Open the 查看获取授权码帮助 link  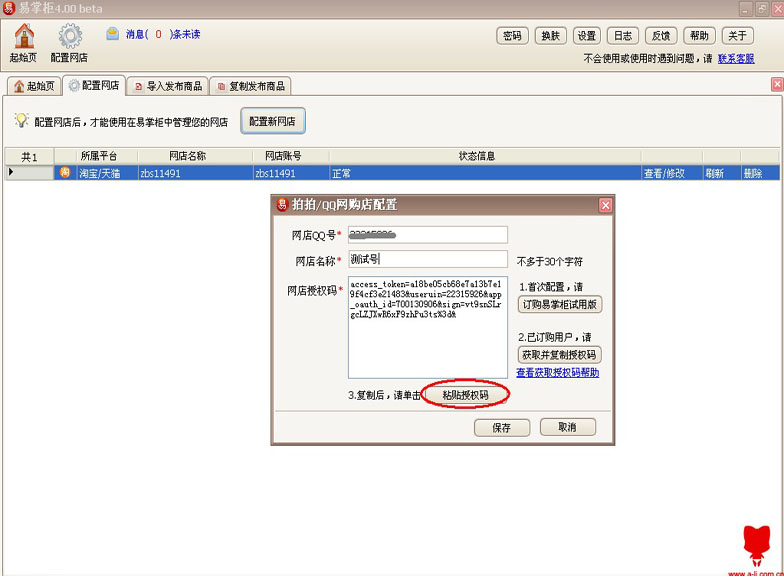(558, 372)
